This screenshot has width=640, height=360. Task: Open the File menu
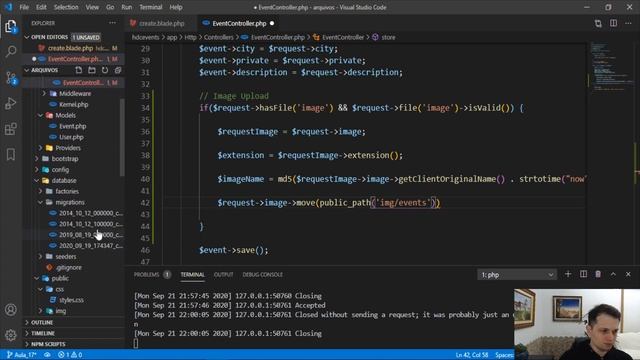[24, 7]
